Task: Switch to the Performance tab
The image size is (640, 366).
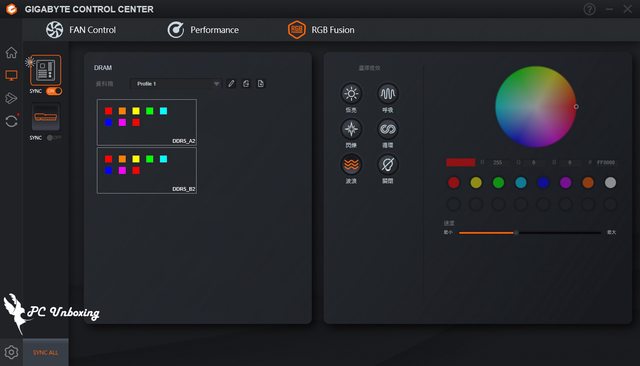Action: (203, 30)
